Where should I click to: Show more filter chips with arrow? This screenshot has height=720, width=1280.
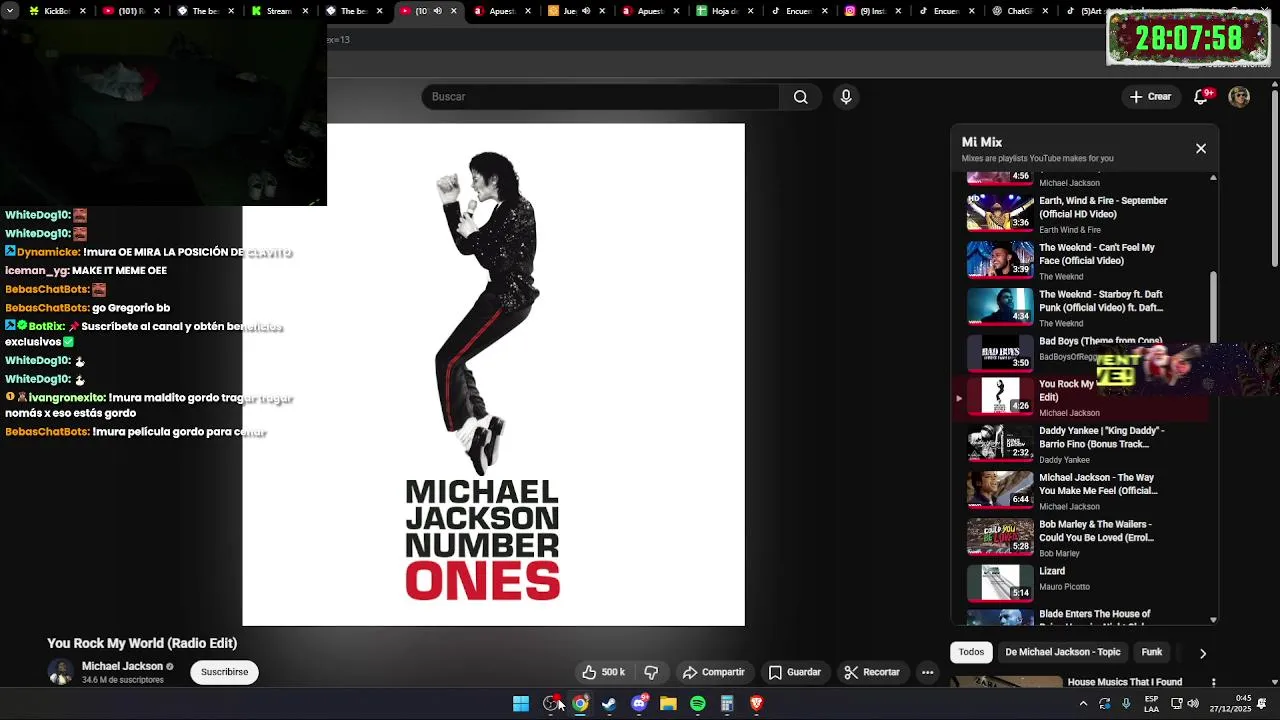pyautogui.click(x=1203, y=653)
